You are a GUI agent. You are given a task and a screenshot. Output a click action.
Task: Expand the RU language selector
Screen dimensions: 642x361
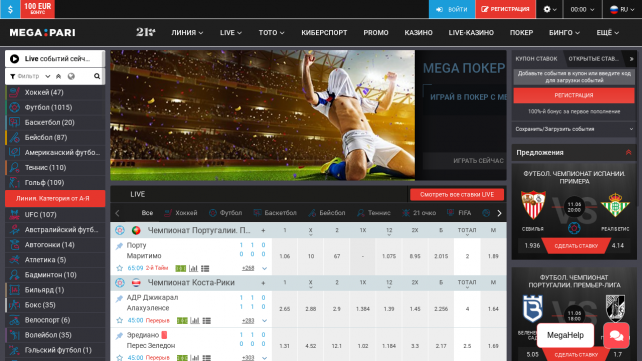point(622,9)
